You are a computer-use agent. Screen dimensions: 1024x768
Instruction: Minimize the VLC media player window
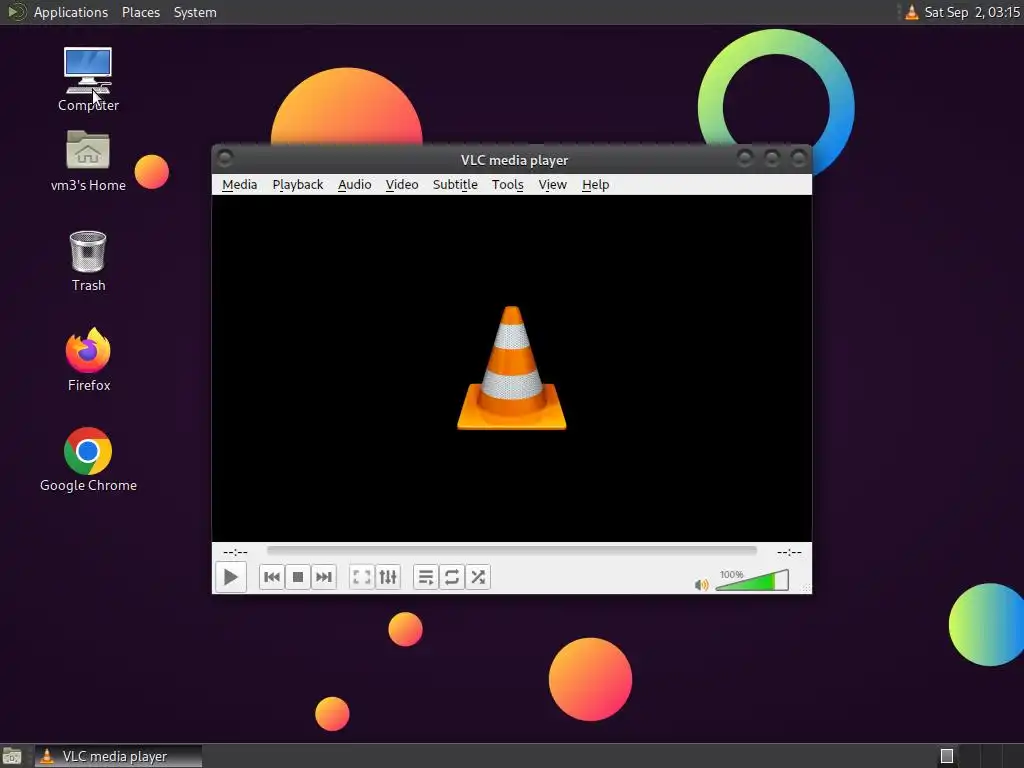point(745,159)
